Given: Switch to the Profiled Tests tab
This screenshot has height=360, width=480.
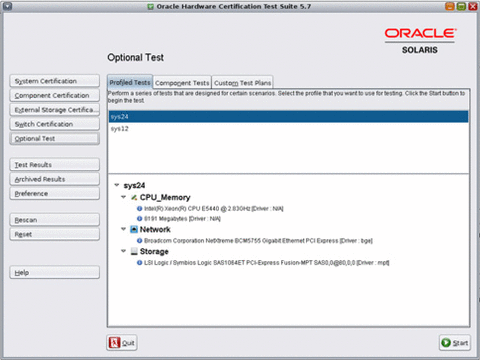Looking at the screenshot, I should 130,82.
